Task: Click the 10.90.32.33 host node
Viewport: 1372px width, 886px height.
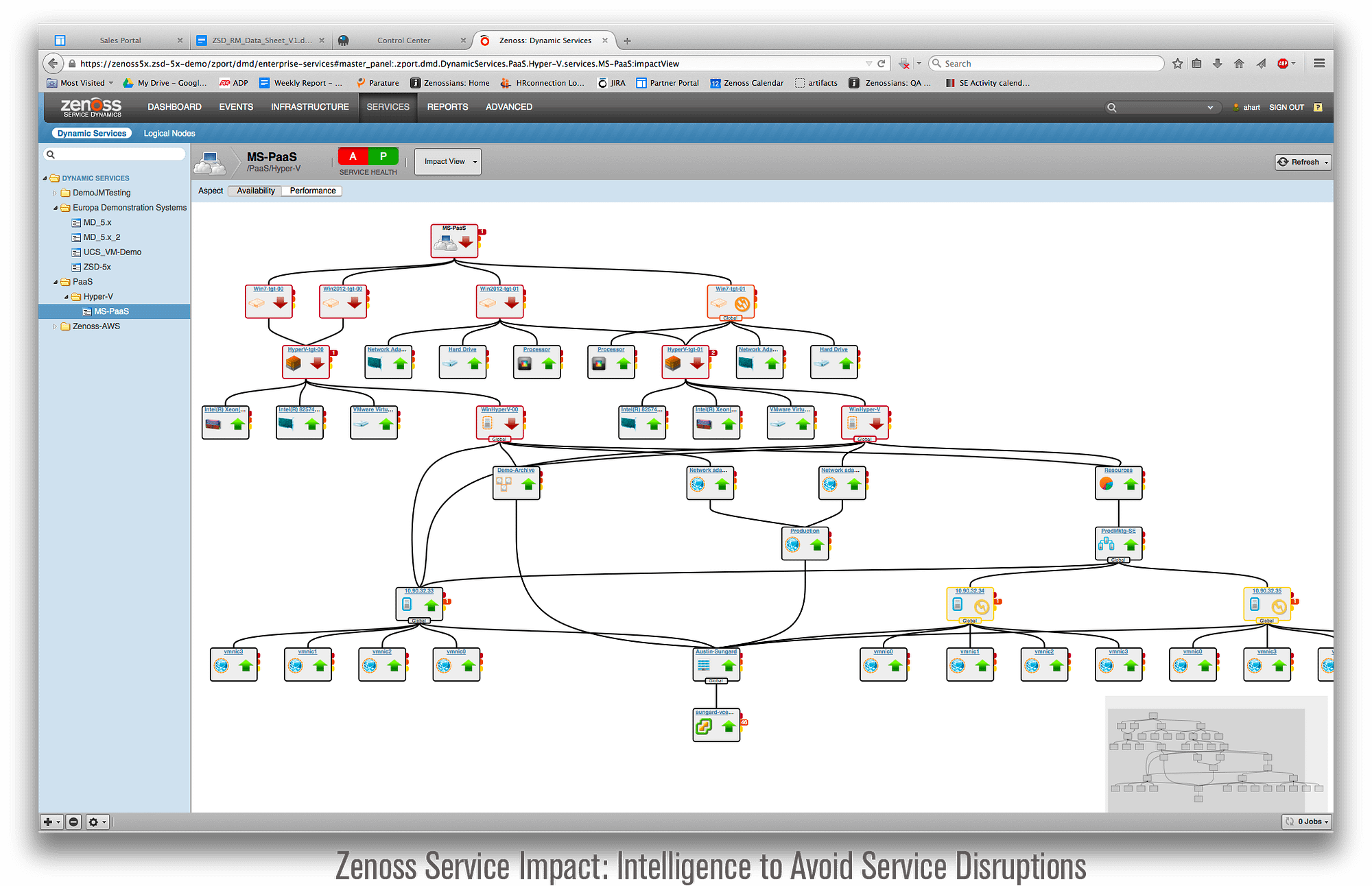Action: (419, 603)
